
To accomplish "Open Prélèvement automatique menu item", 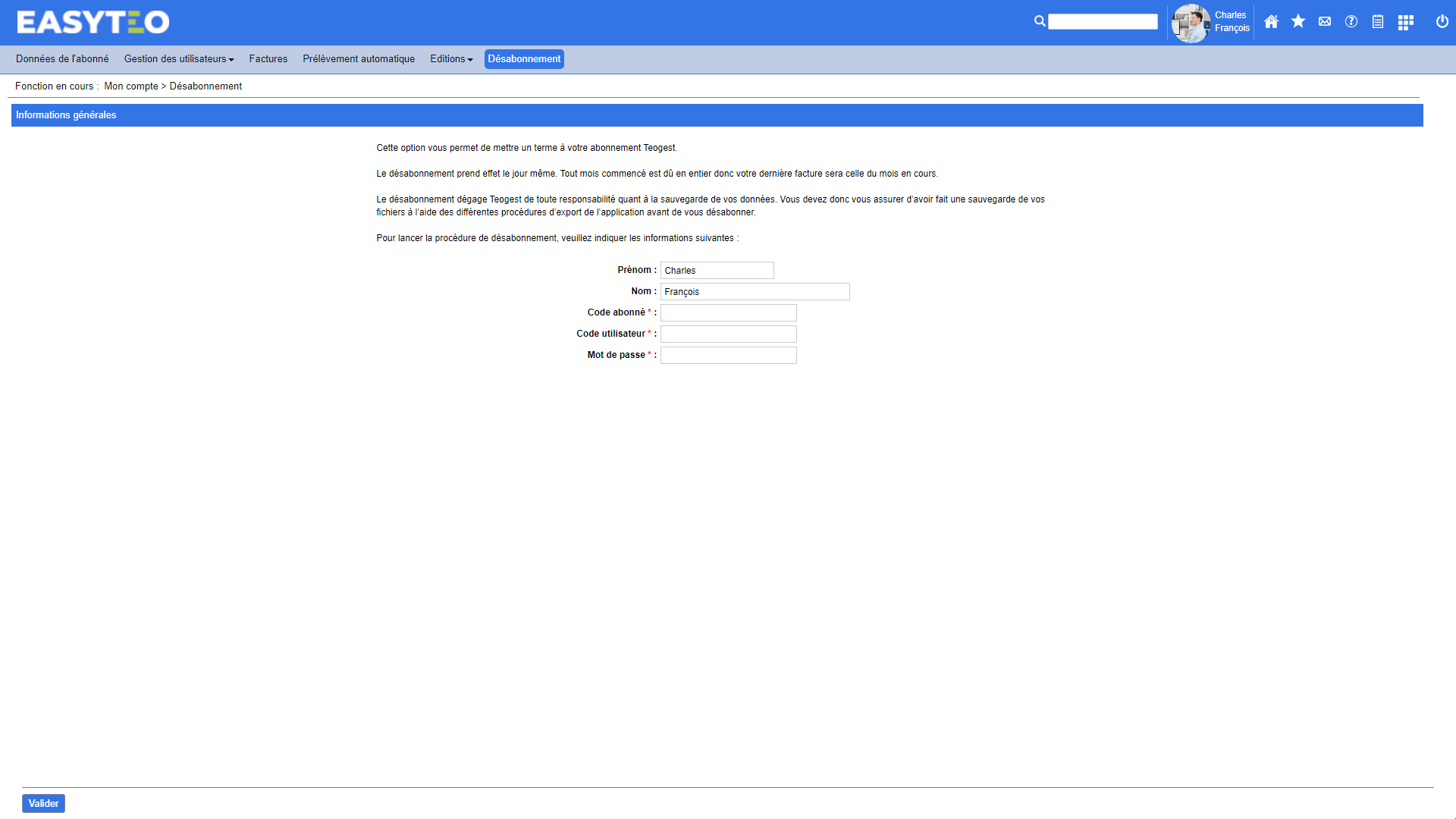I will click(x=359, y=59).
